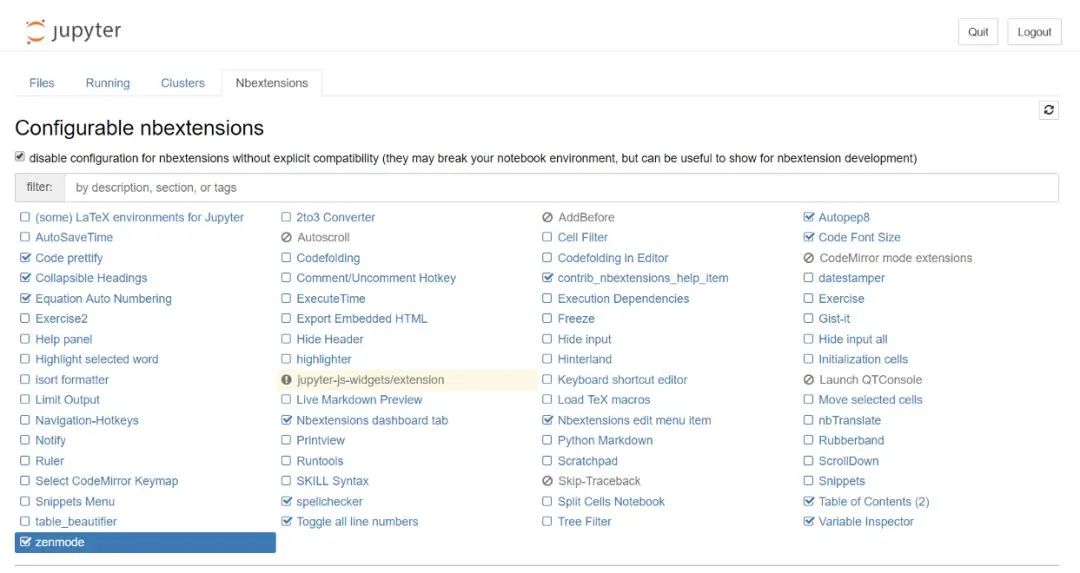Select the zenmode extension entry
The height and width of the screenshot is (573, 1080).
click(145, 542)
